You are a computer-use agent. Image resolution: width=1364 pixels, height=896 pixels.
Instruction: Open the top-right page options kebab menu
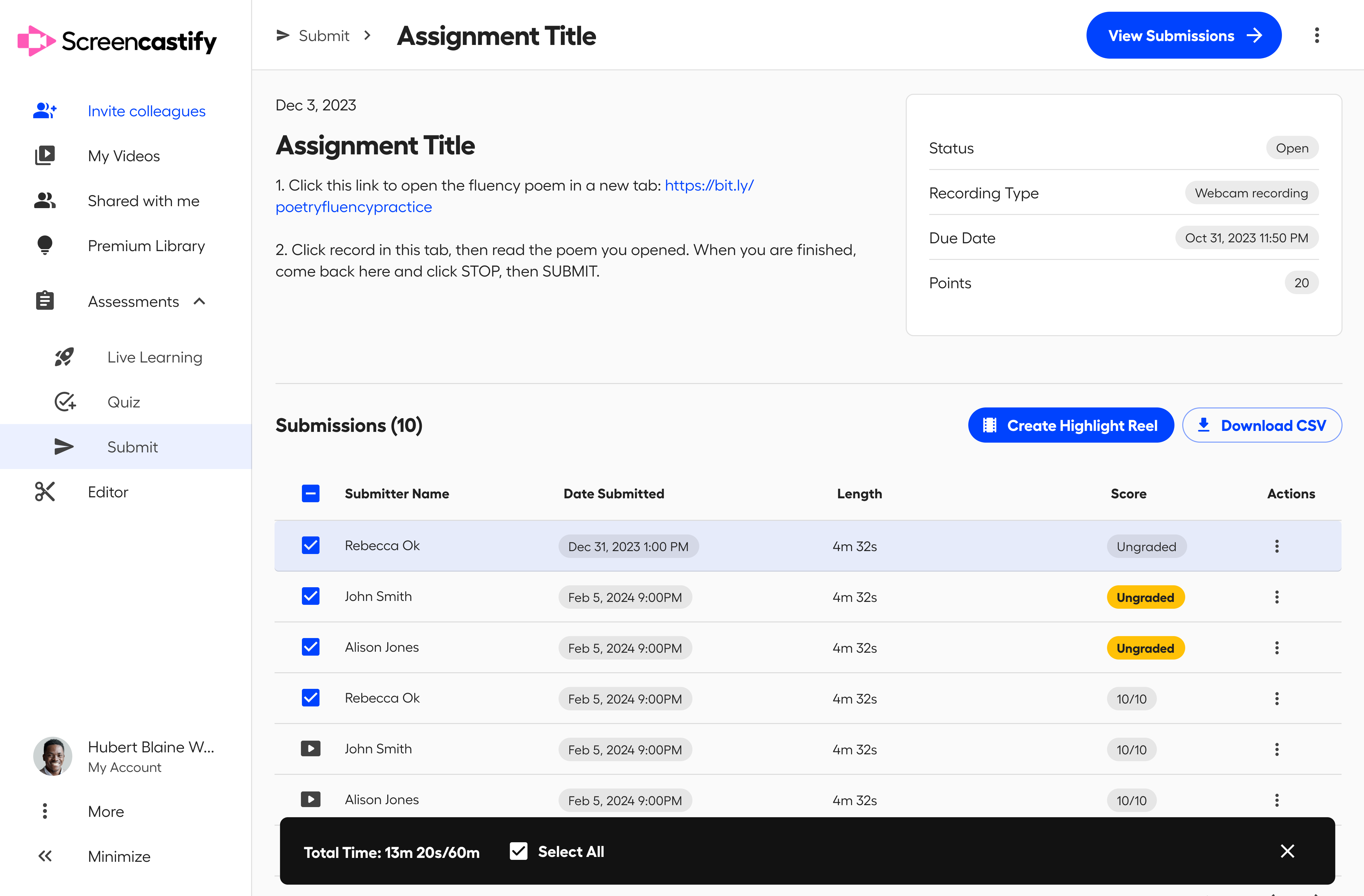pyautogui.click(x=1316, y=36)
